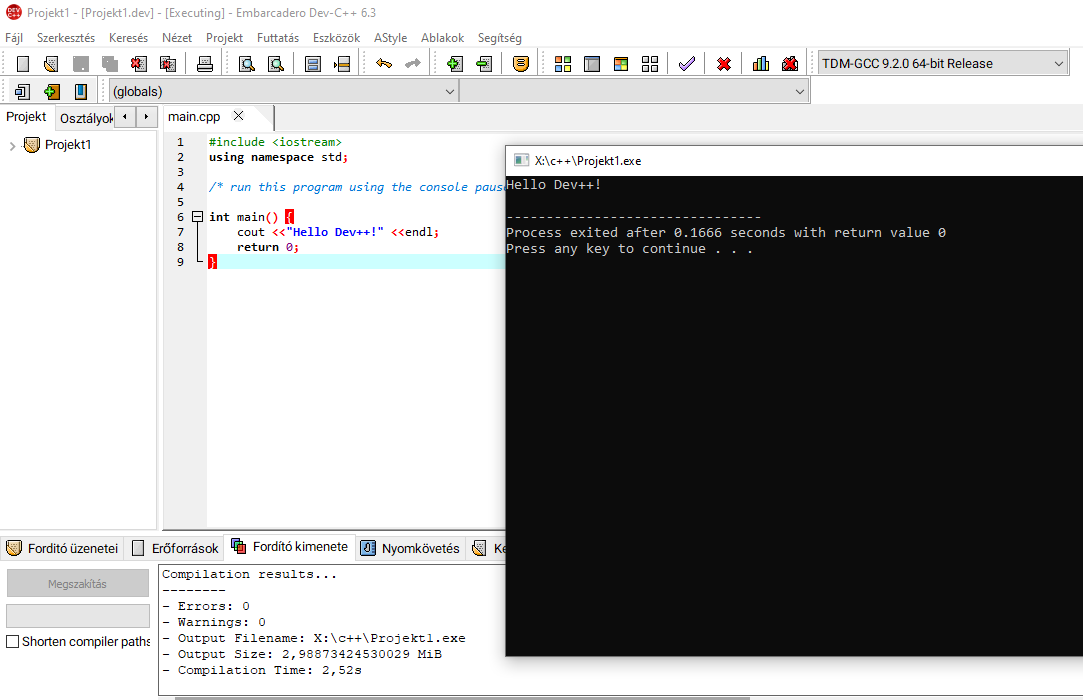This screenshot has height=700, width=1083.
Task: Enable Shorten compiler paths checkbox
Action: pos(12,642)
